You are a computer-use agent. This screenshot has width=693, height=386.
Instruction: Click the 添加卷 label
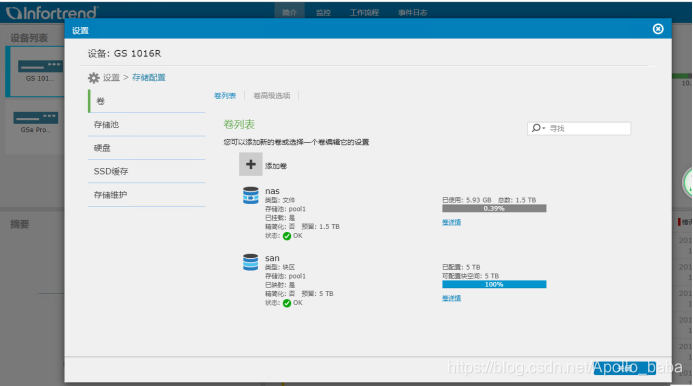coord(276,166)
